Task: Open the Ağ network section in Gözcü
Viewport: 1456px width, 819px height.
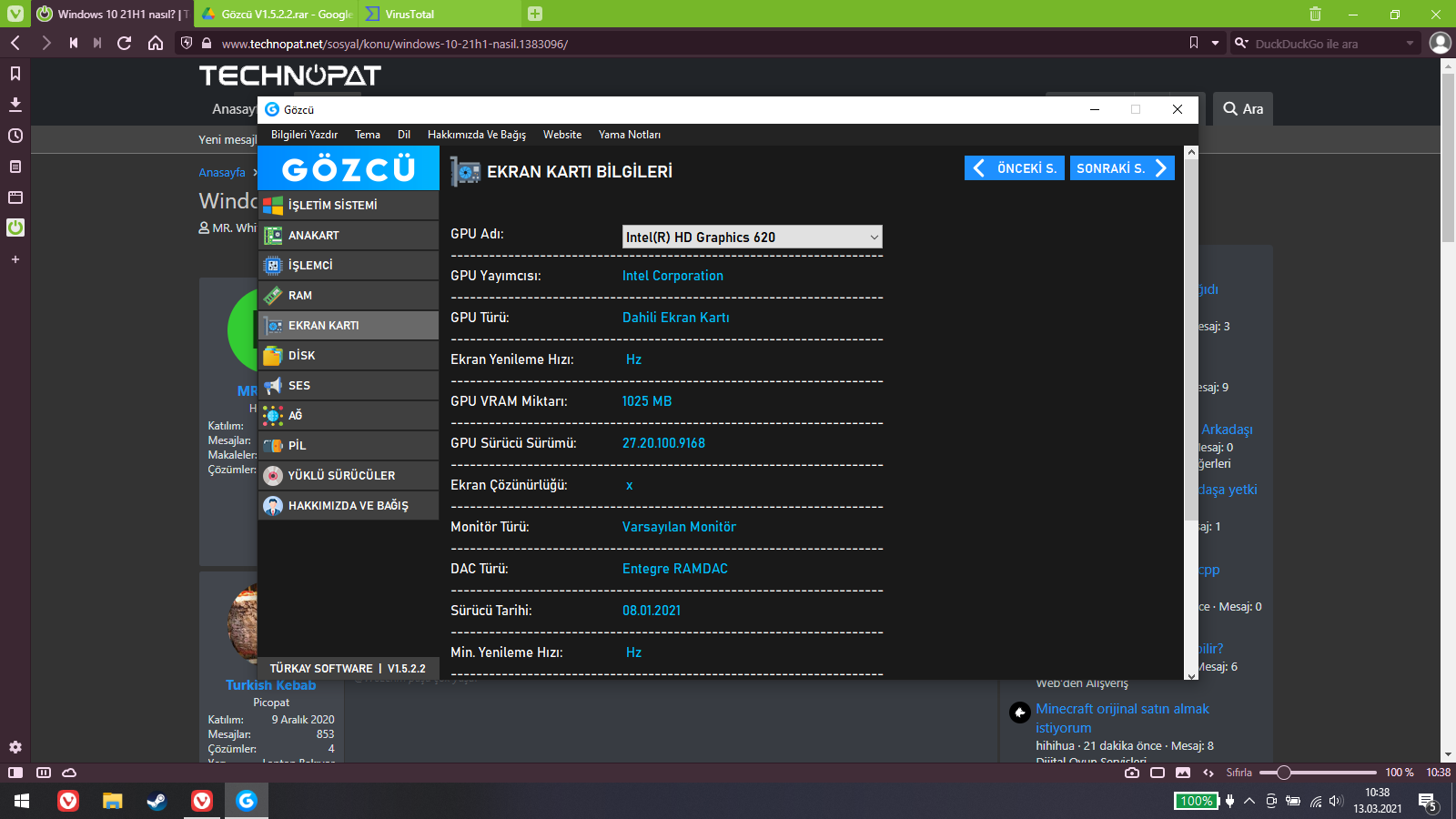Action: click(349, 415)
